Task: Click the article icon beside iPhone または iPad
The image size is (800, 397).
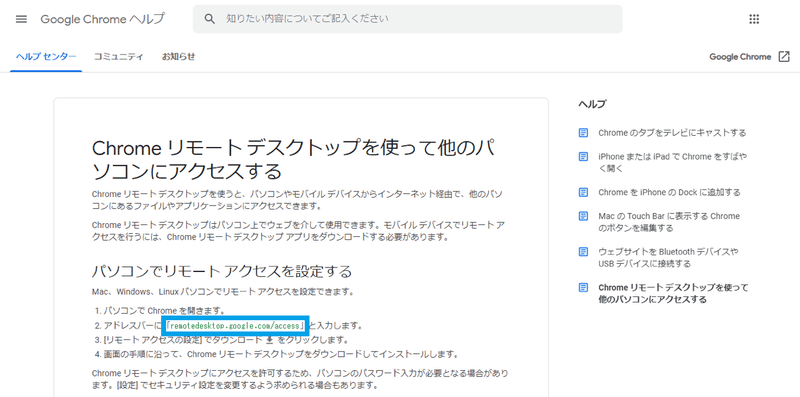Action: 583,157
